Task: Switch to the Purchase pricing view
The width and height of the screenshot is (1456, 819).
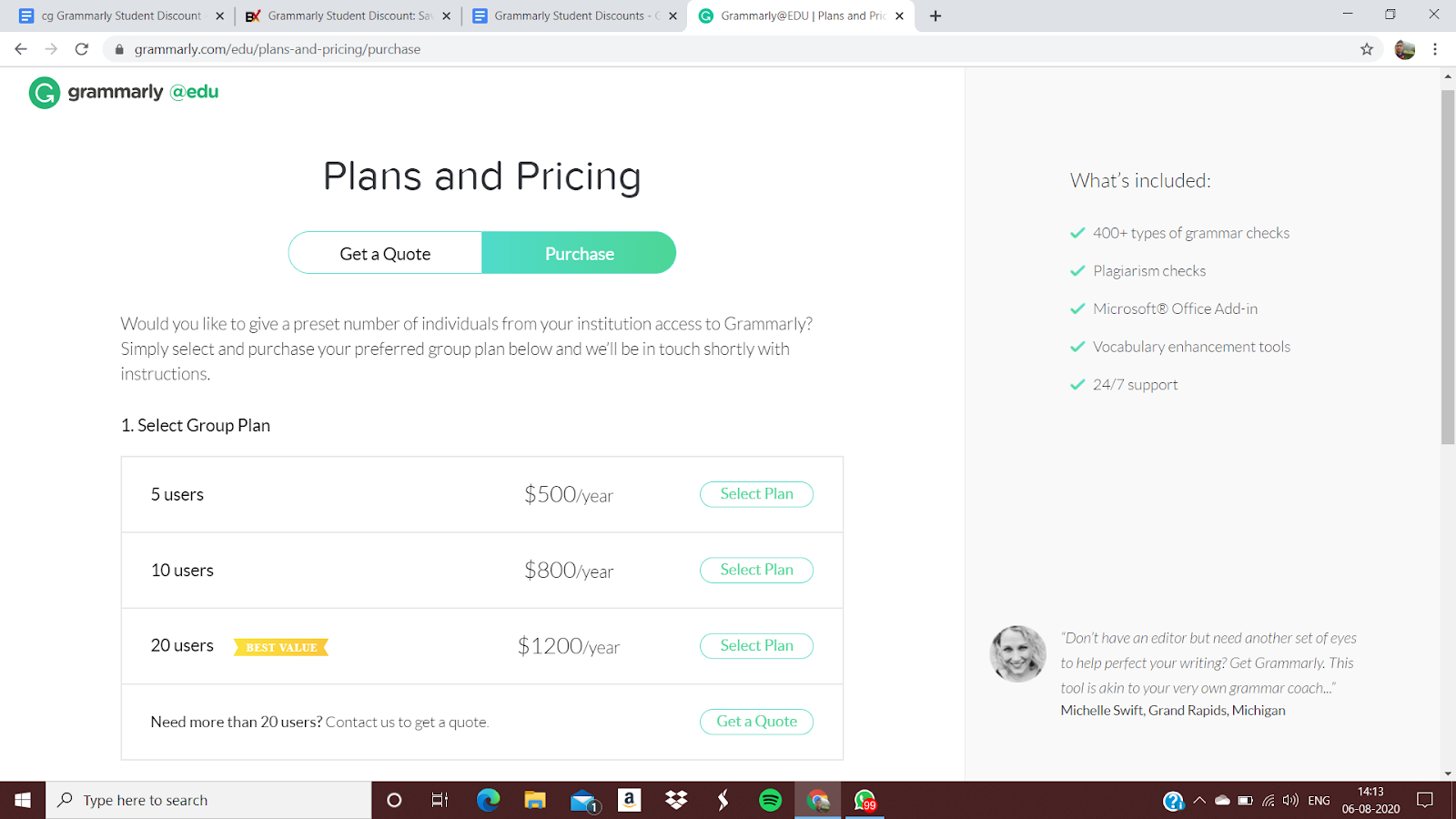Action: [x=579, y=253]
